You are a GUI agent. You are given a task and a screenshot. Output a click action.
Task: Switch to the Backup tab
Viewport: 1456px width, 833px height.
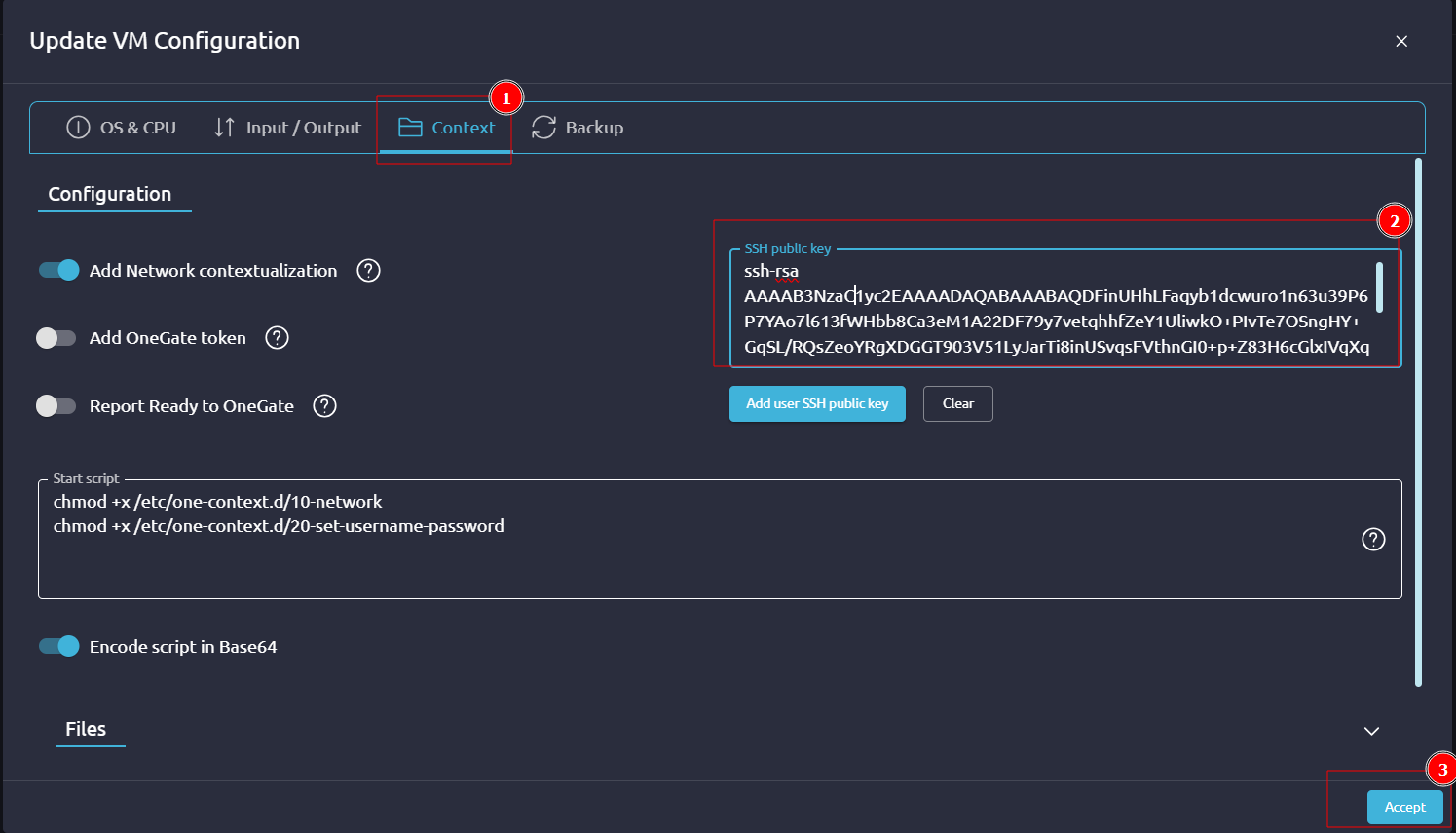tap(593, 128)
